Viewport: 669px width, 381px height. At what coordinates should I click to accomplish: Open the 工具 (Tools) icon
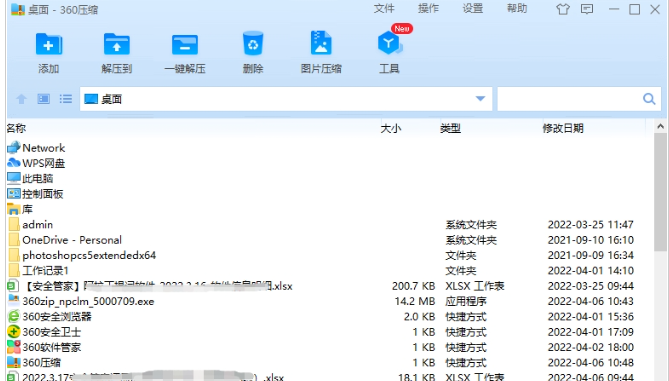[x=389, y=44]
